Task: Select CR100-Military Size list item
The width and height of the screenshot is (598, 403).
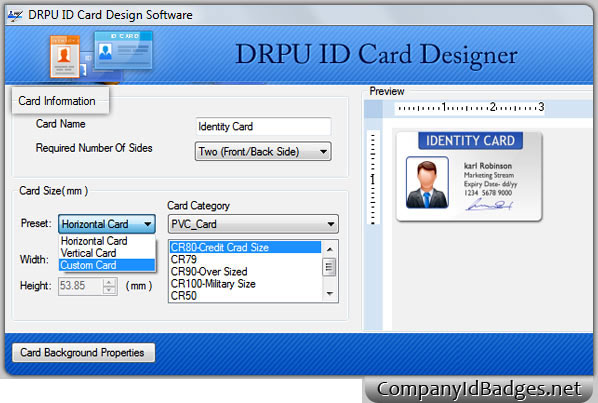Action: click(x=245, y=284)
